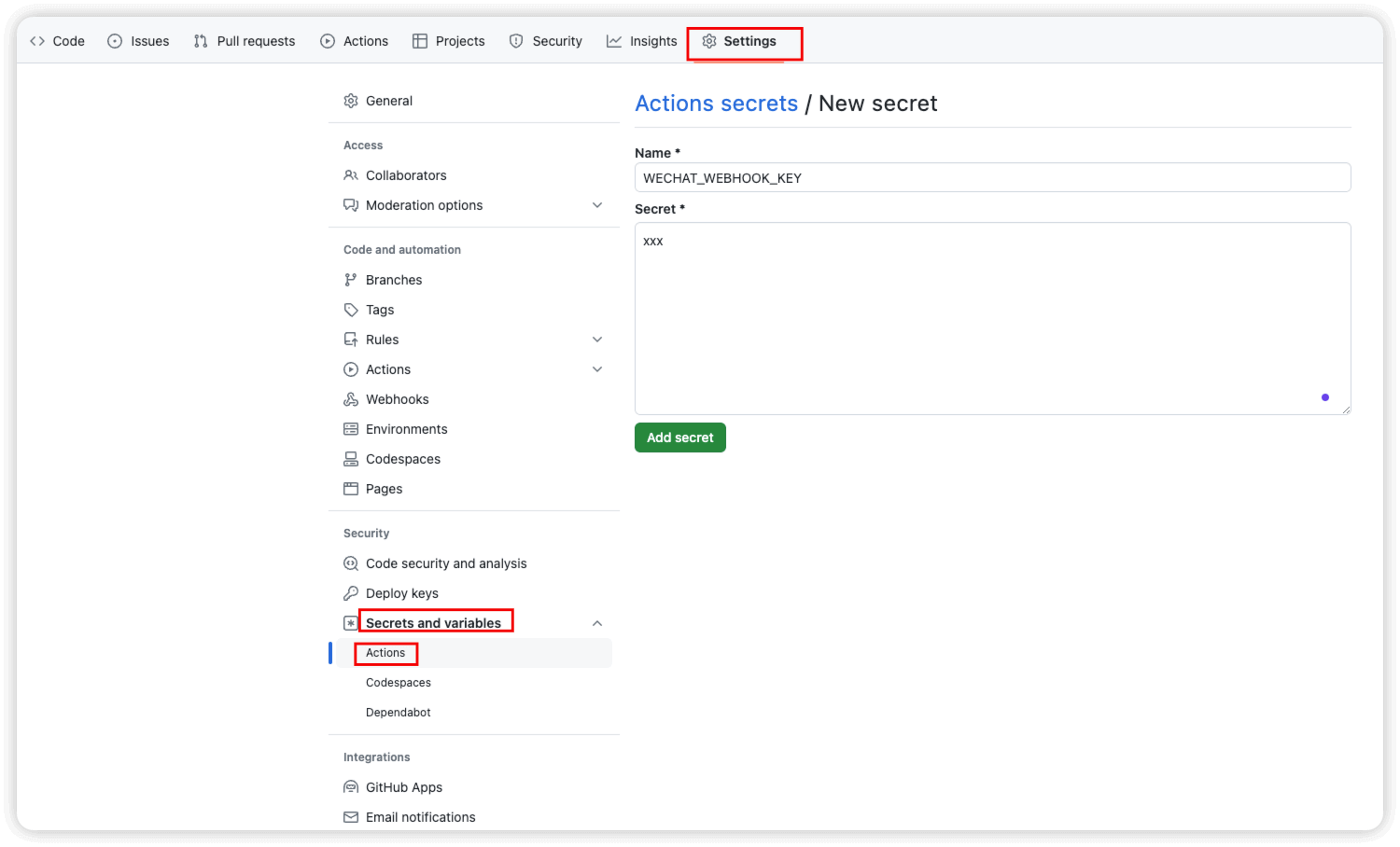Click the Code security and analysis icon
This screenshot has width=1400, height=847.
point(351,563)
